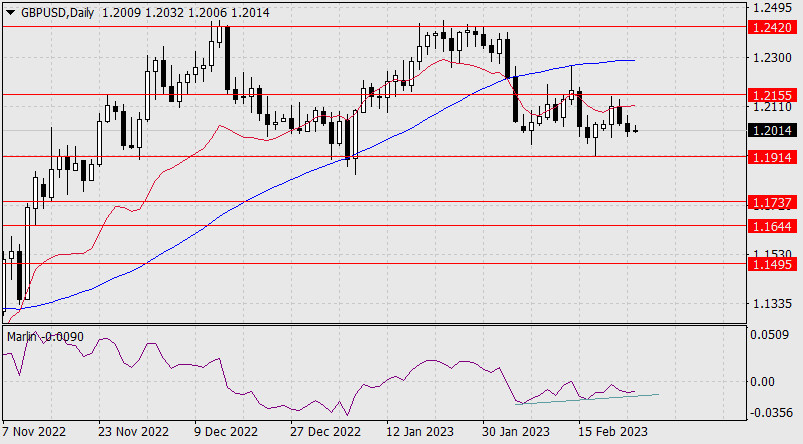Click the 7 Nov 2022 date label

(x=34, y=432)
